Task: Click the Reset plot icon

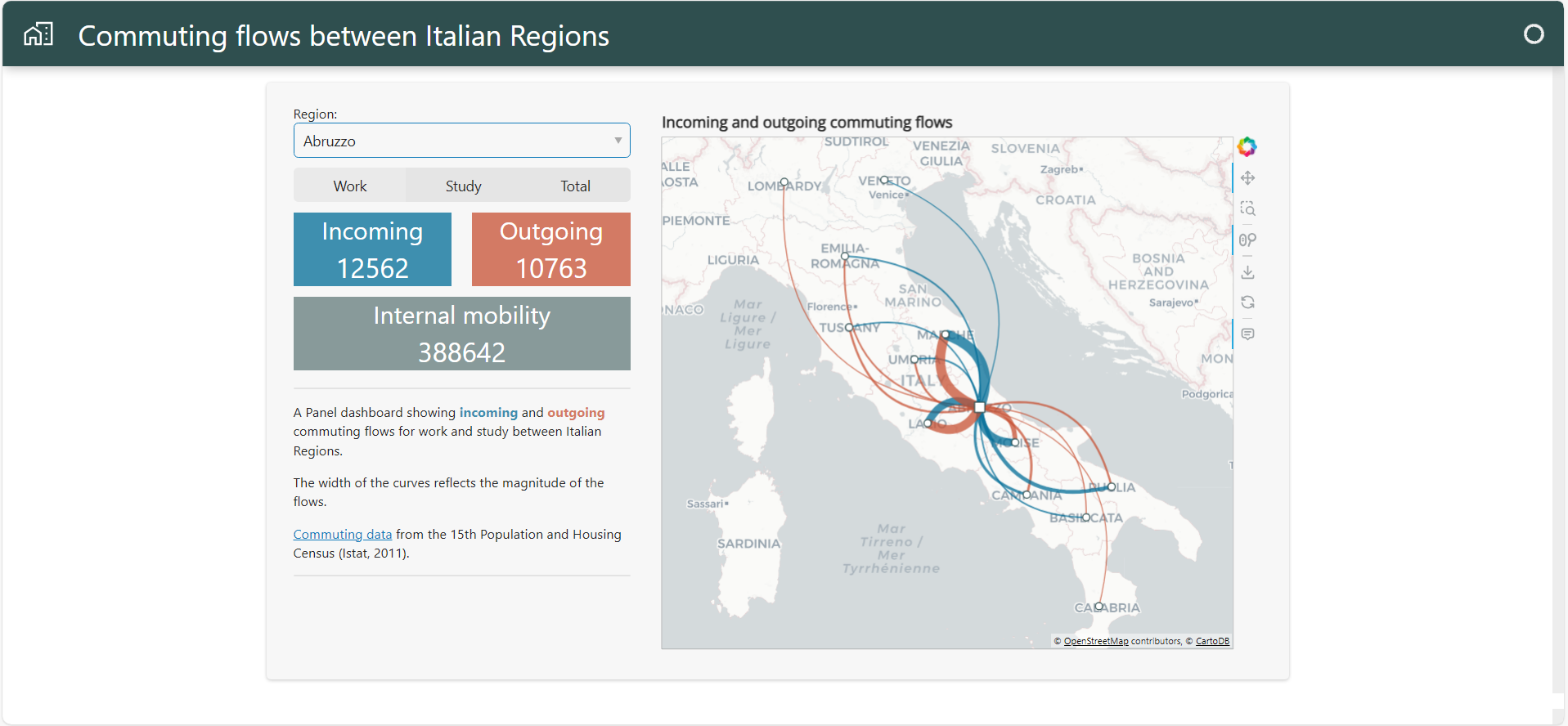Action: tap(1247, 302)
